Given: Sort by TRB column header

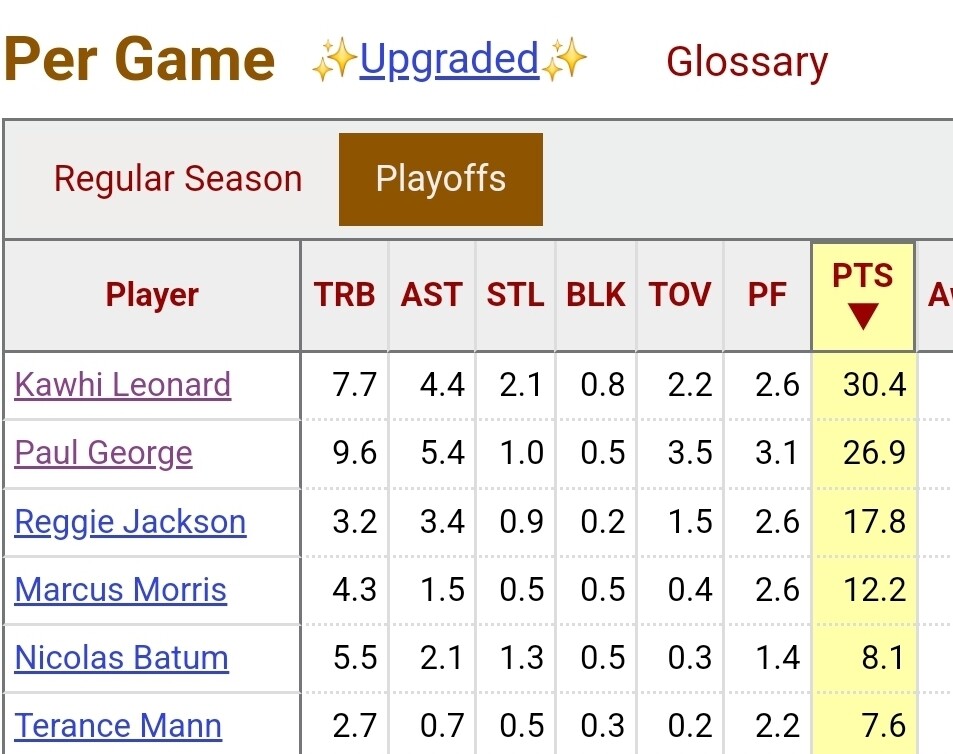Looking at the screenshot, I should pos(344,295).
